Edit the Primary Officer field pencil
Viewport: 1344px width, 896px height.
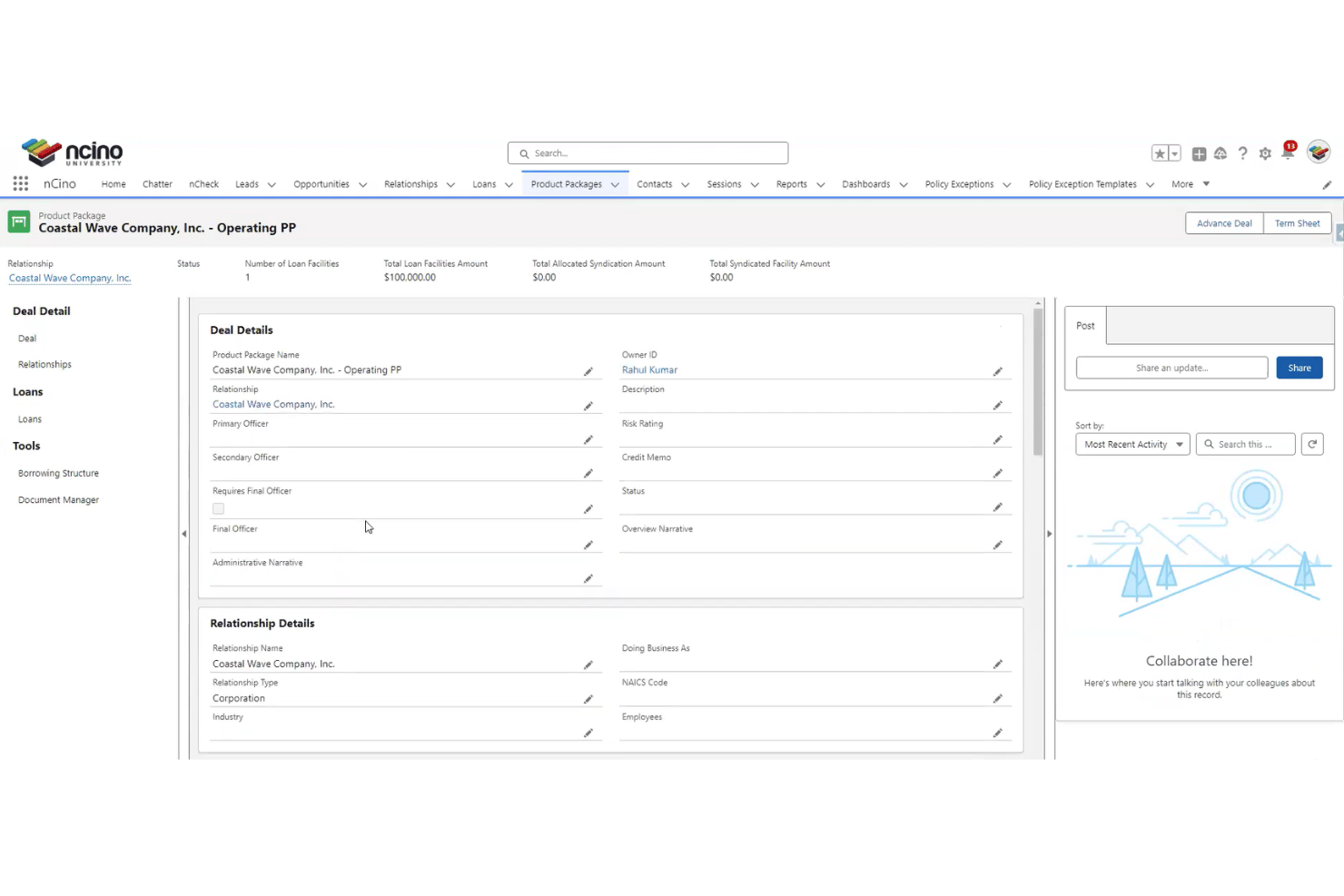coord(588,439)
